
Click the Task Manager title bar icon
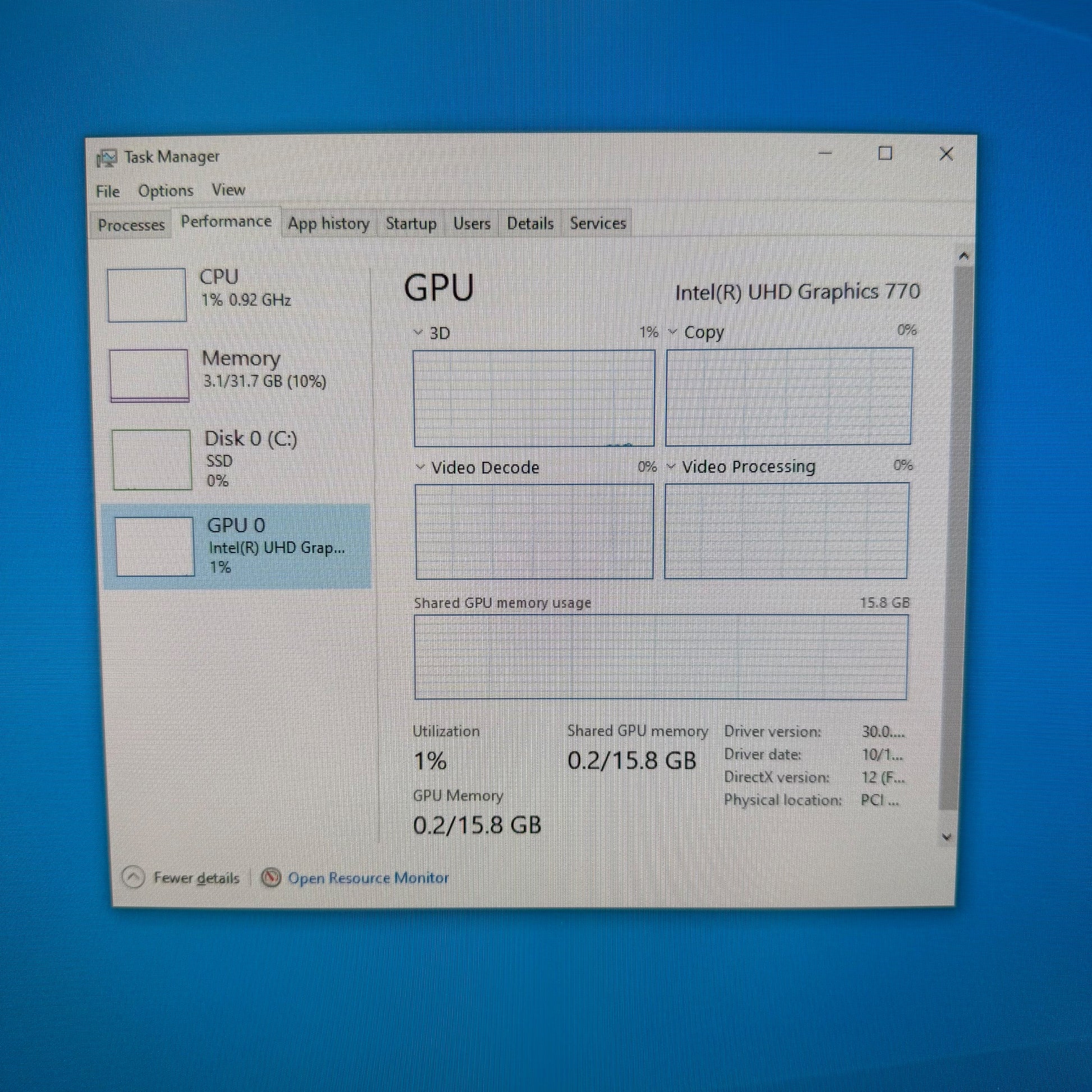pos(106,158)
